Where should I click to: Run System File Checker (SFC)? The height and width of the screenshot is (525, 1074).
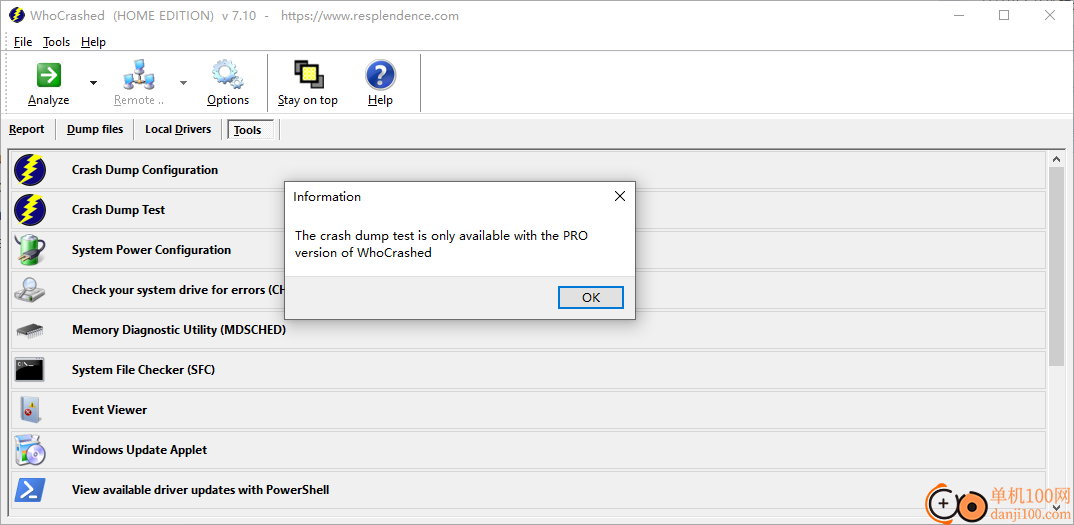click(528, 370)
